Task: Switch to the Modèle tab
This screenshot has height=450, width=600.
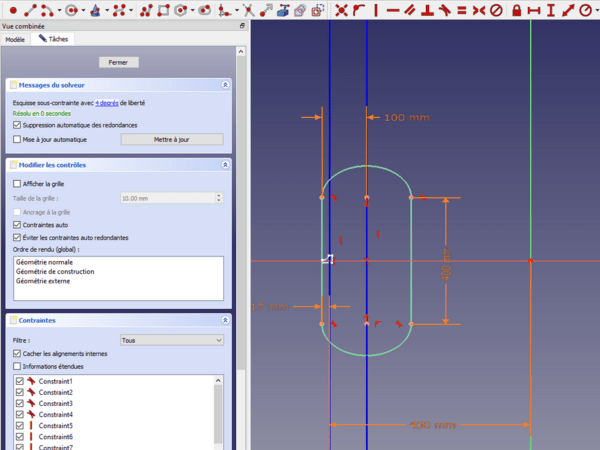Action: (x=15, y=39)
